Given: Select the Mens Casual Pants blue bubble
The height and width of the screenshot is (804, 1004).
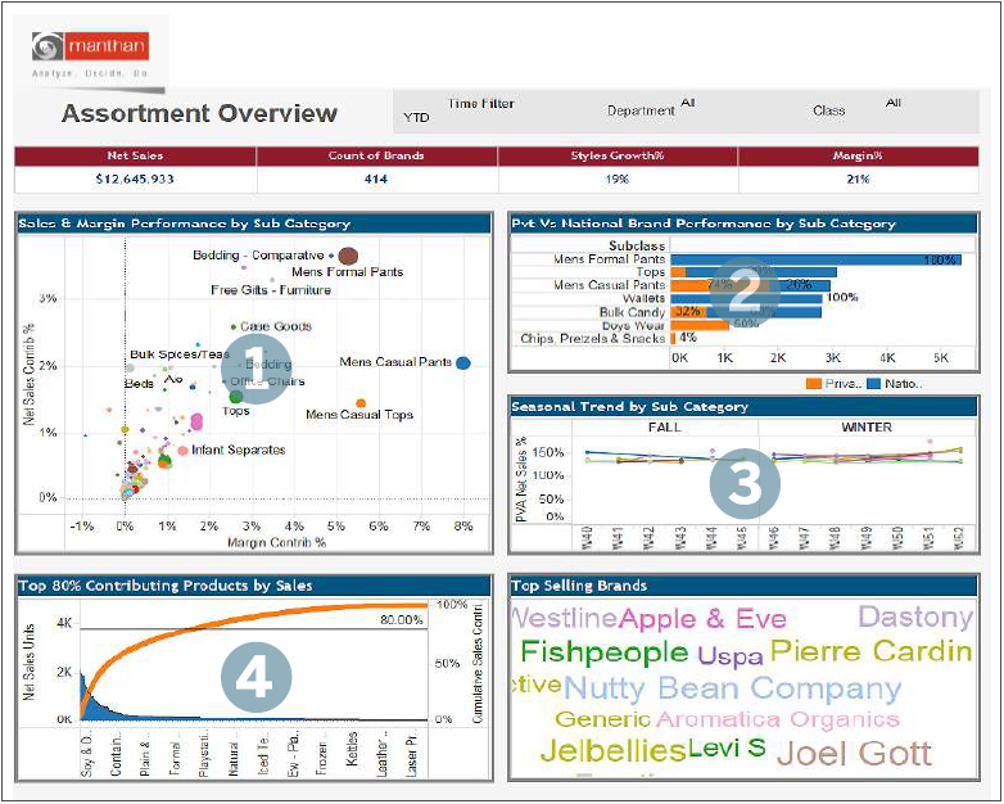Looking at the screenshot, I should click(x=463, y=363).
